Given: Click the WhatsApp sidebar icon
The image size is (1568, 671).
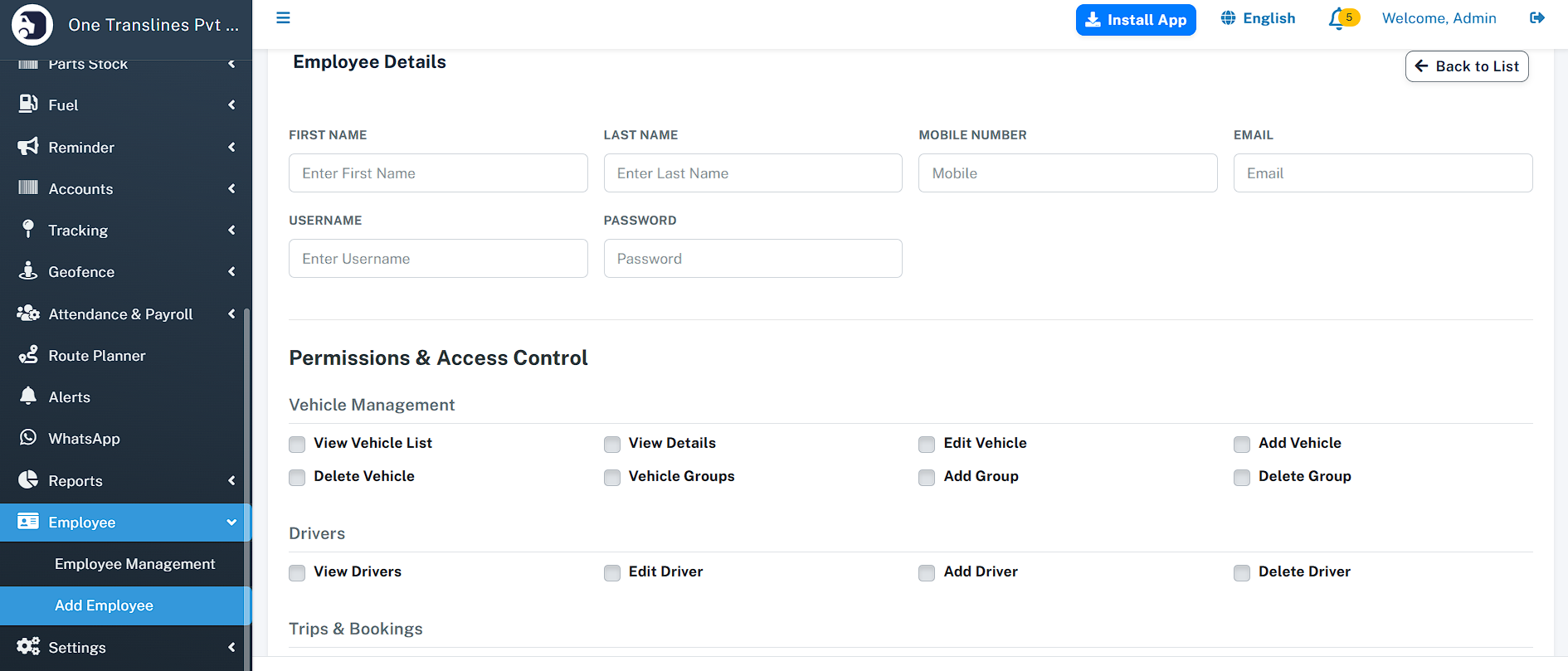Looking at the screenshot, I should point(28,438).
